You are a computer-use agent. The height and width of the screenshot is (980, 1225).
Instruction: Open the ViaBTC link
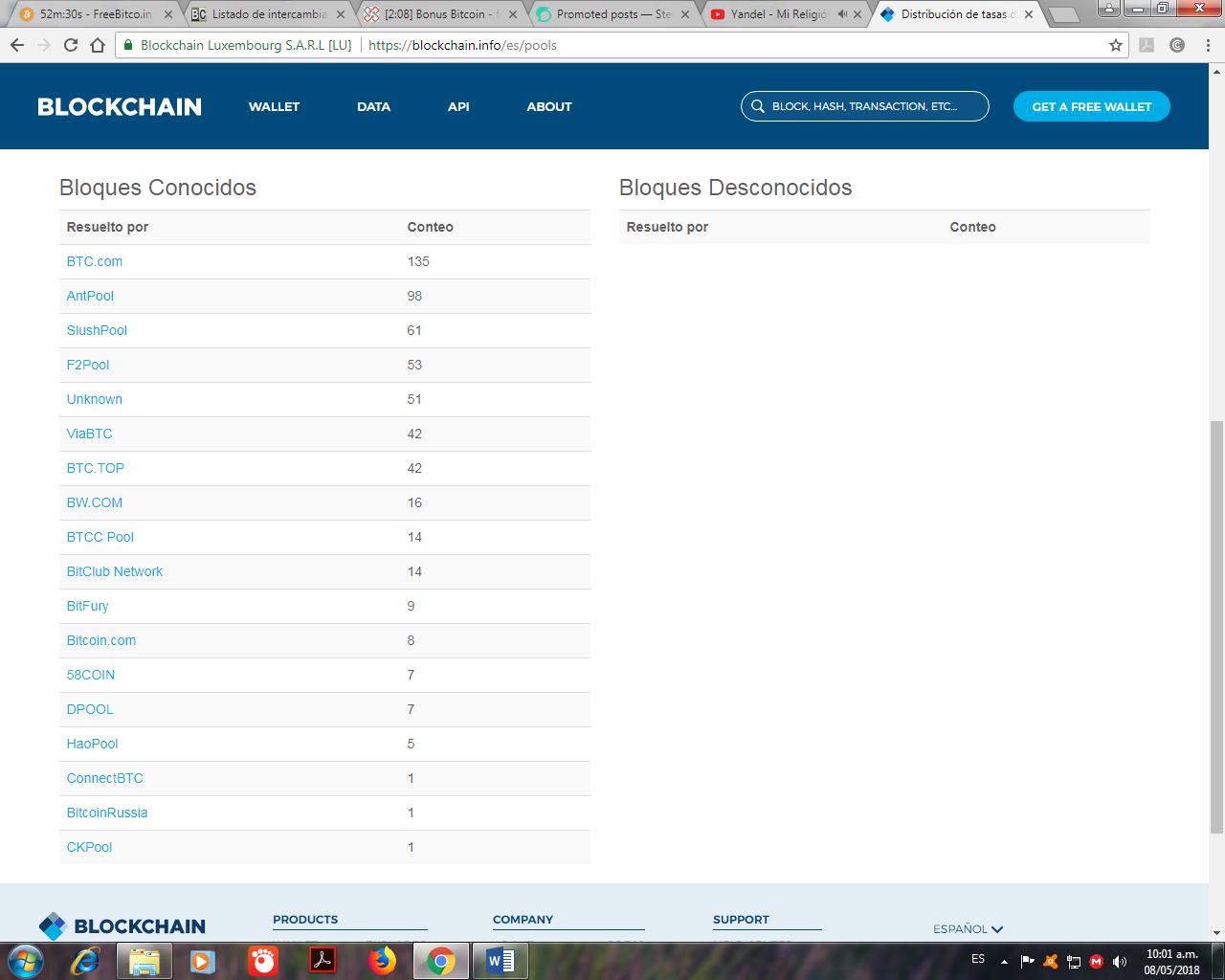(90, 434)
